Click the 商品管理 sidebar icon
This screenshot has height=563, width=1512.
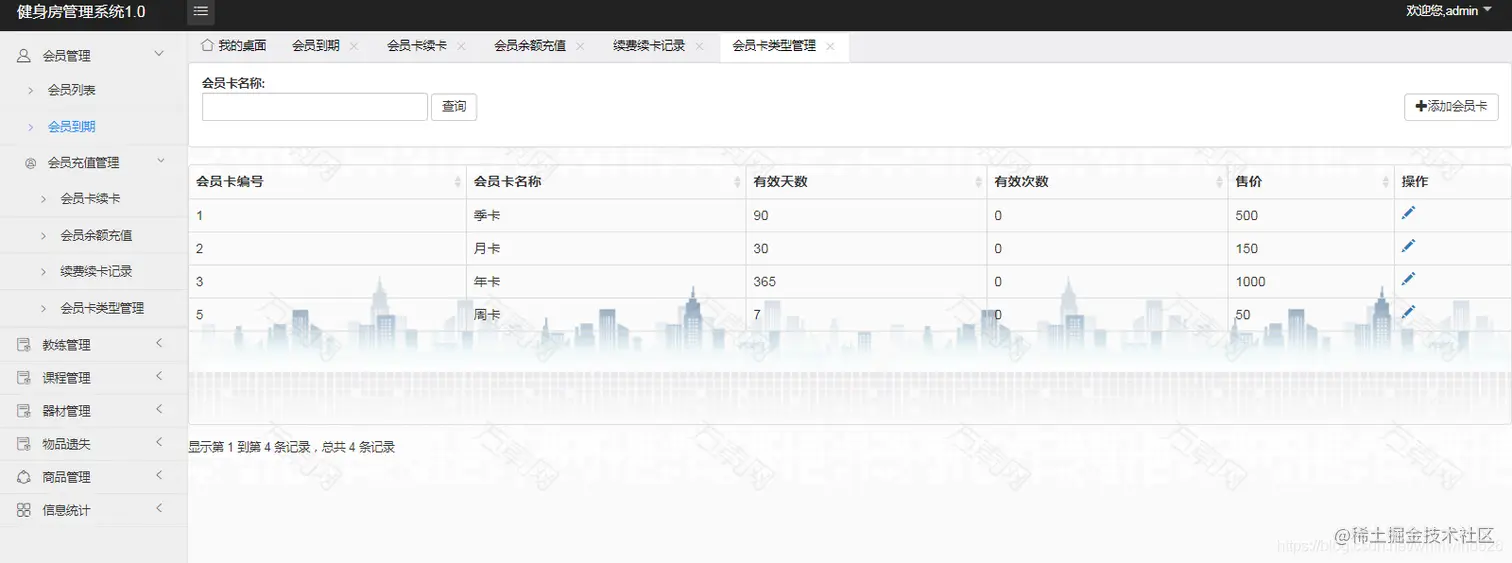(24, 477)
